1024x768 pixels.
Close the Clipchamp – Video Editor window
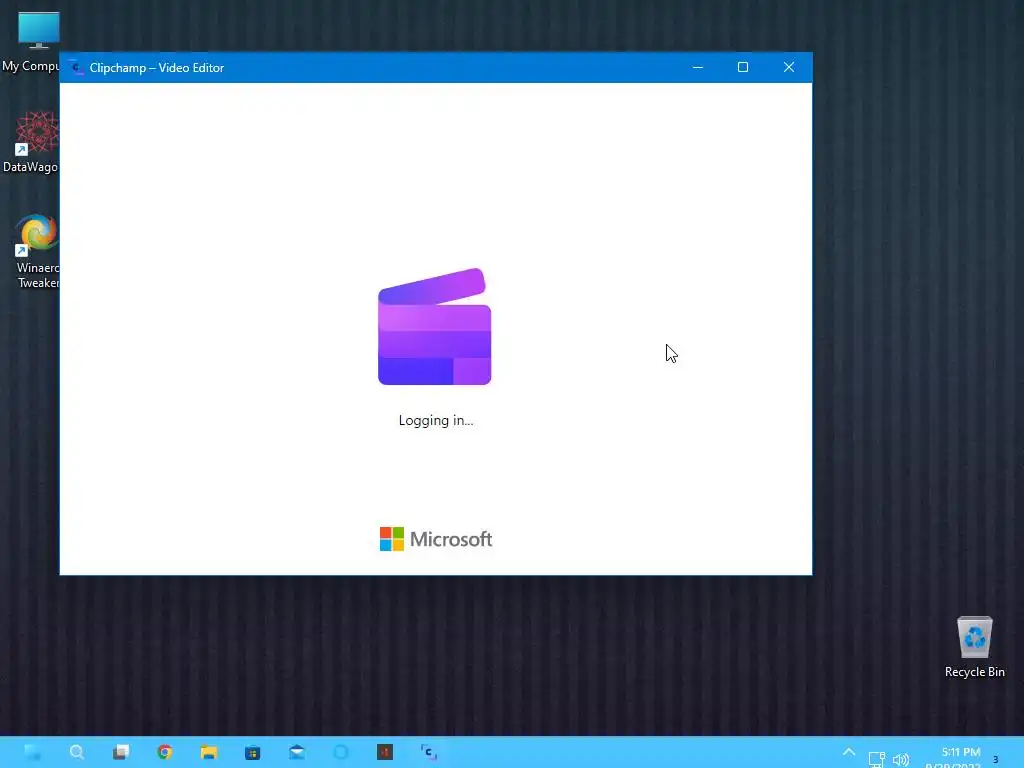click(x=789, y=67)
